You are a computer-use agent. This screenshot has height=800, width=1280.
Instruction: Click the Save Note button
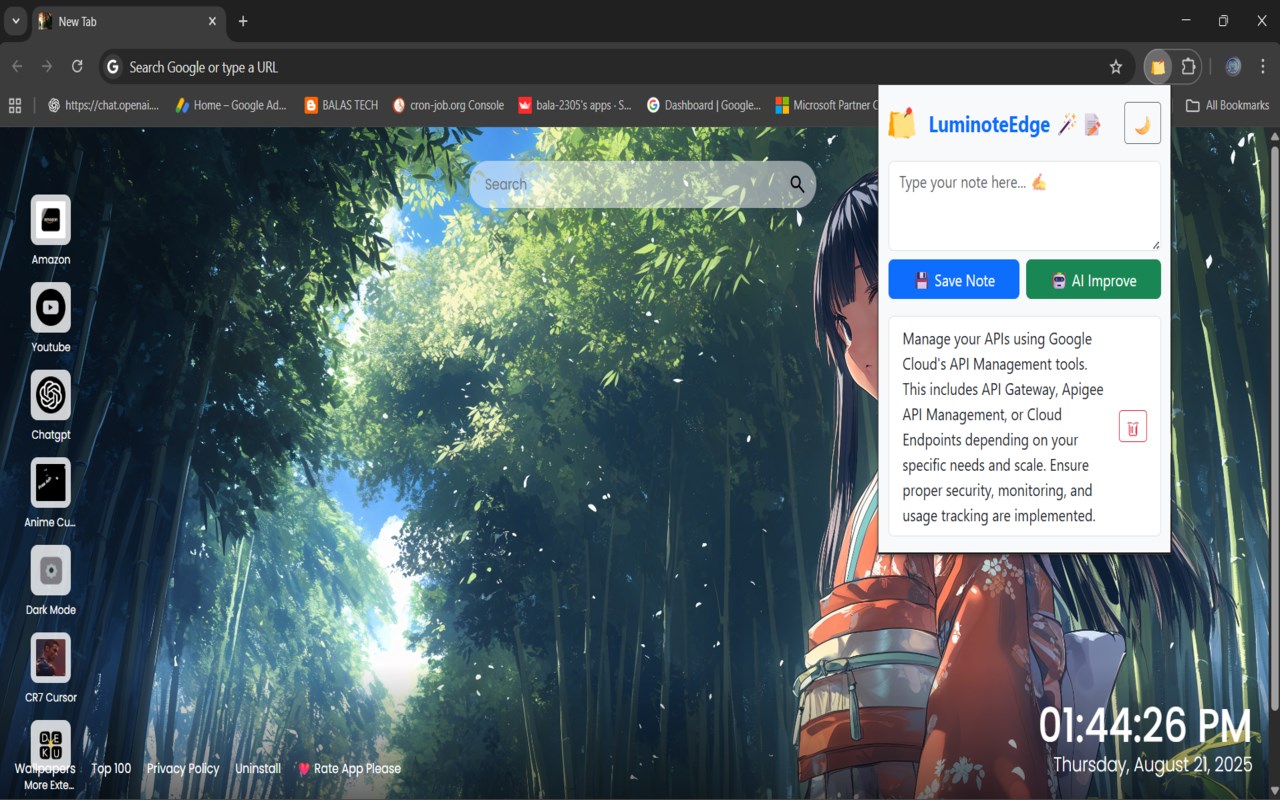click(x=954, y=280)
